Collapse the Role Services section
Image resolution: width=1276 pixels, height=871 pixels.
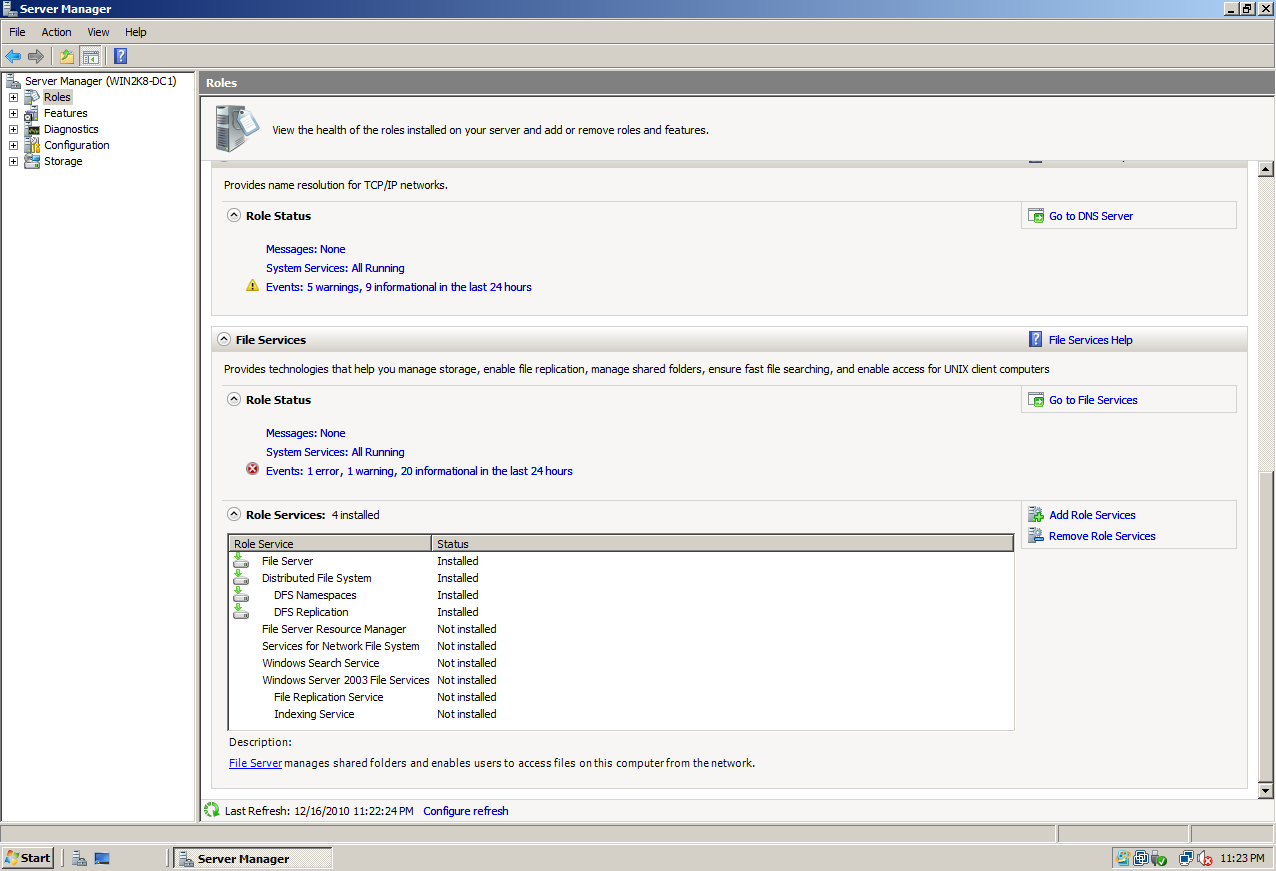pos(233,514)
